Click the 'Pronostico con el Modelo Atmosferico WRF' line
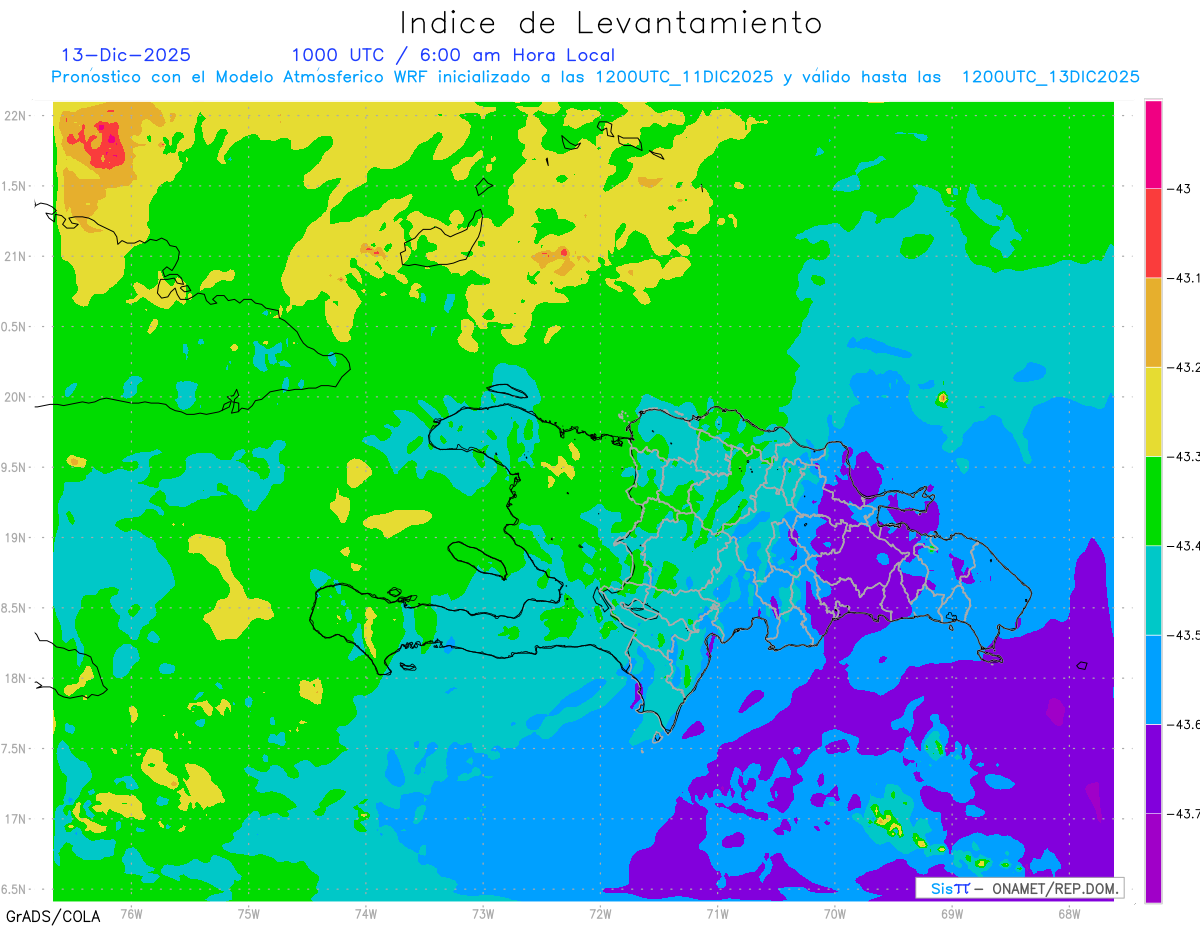1200x927 pixels. [595, 77]
